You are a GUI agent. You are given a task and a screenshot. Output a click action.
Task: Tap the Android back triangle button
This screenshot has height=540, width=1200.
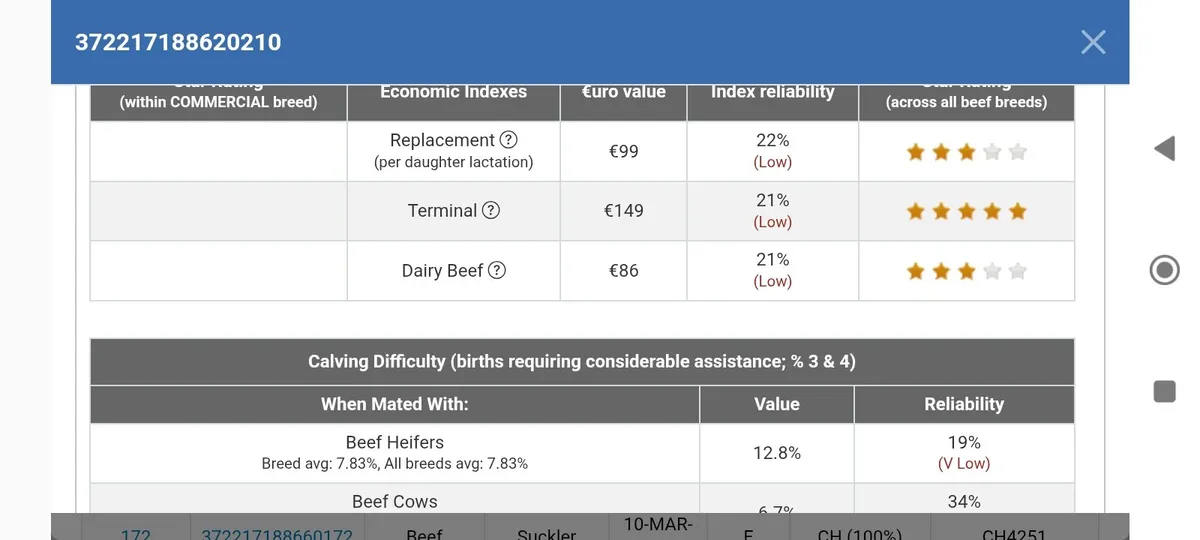point(1164,150)
